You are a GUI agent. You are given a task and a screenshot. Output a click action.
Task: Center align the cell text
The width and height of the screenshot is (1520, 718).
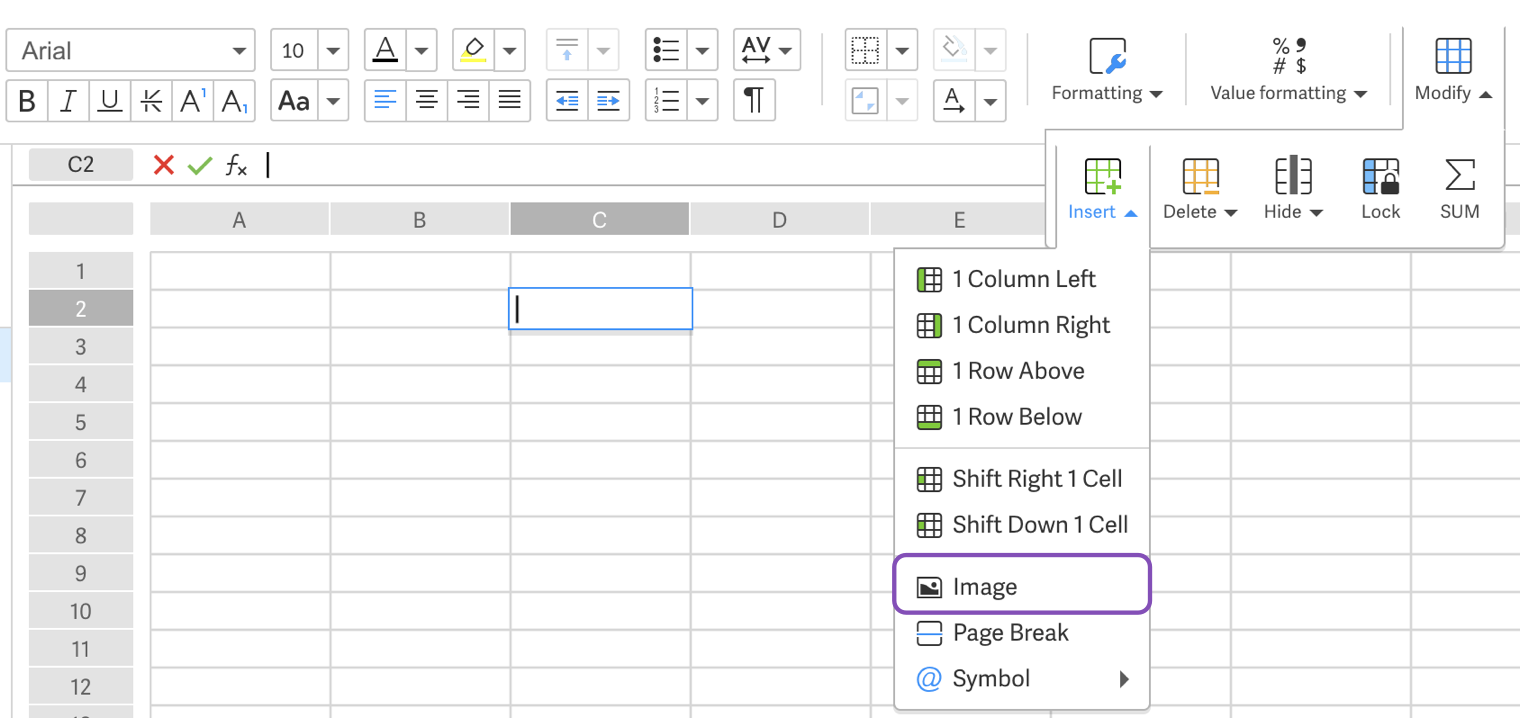click(x=427, y=101)
